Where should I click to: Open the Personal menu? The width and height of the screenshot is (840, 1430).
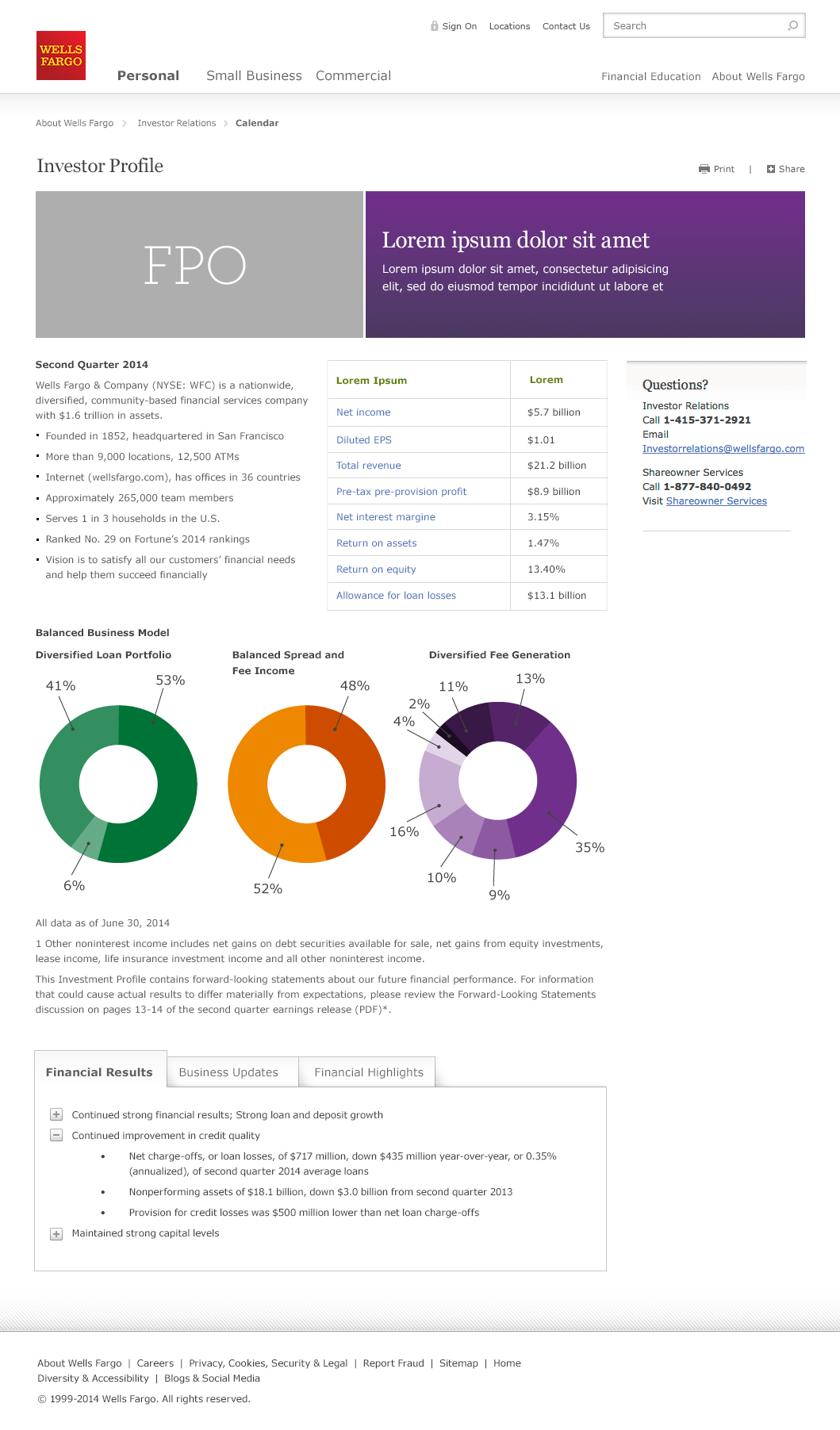pyautogui.click(x=148, y=76)
